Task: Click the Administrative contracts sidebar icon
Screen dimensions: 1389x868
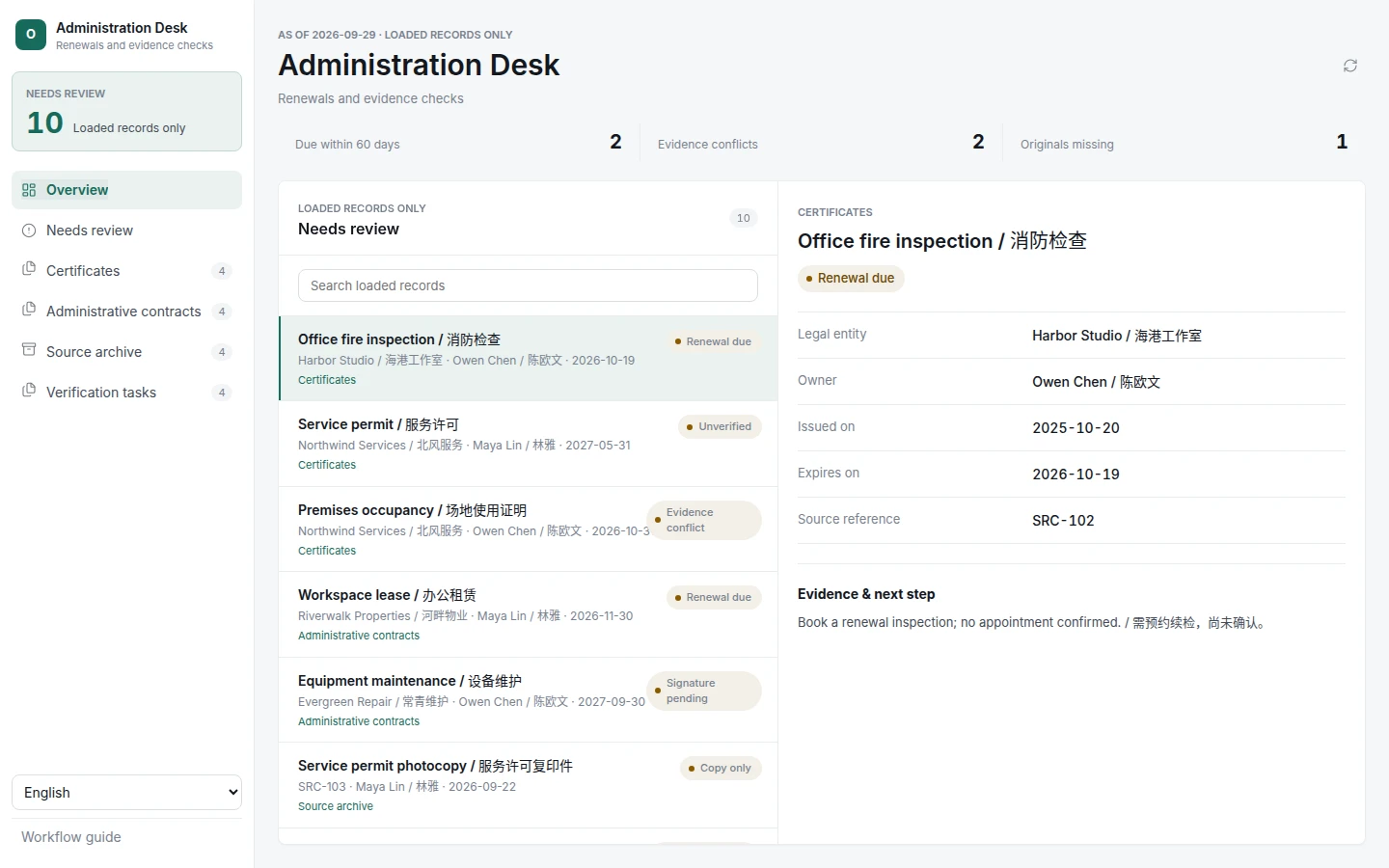Action: coord(29,310)
